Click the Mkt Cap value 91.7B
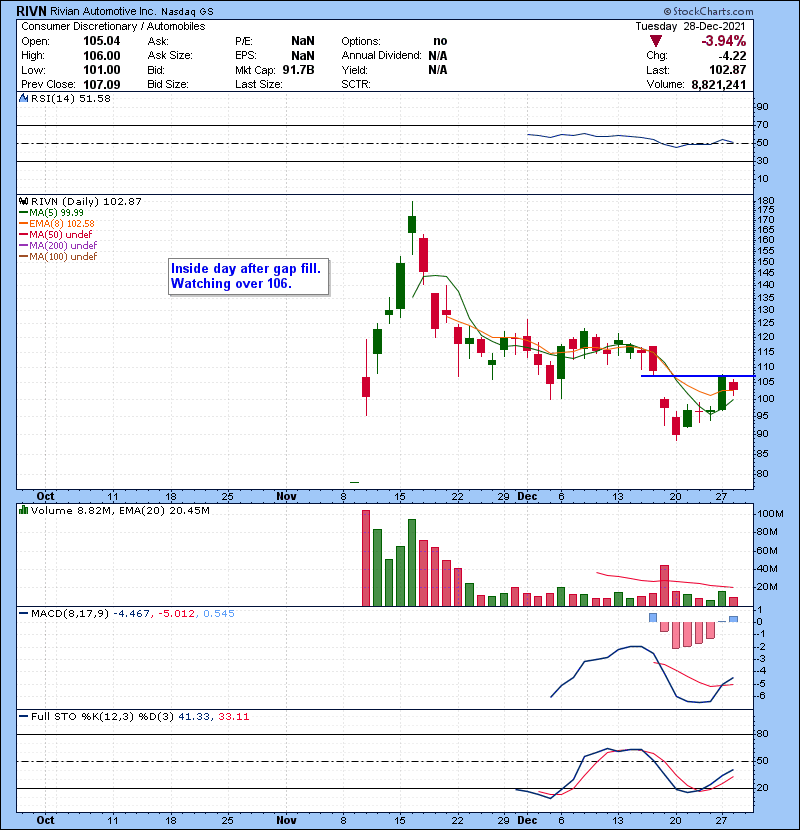Viewport: 800px width, 830px height. [298, 70]
